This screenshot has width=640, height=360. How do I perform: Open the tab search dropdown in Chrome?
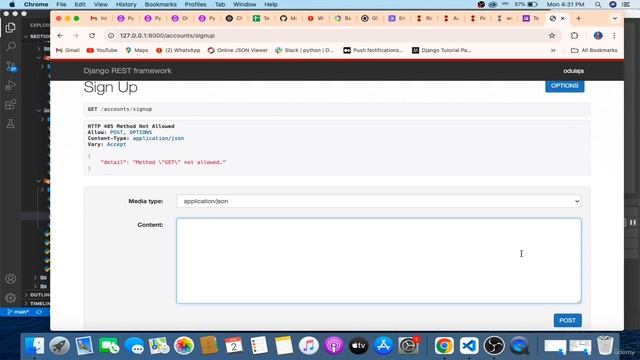click(x=615, y=18)
